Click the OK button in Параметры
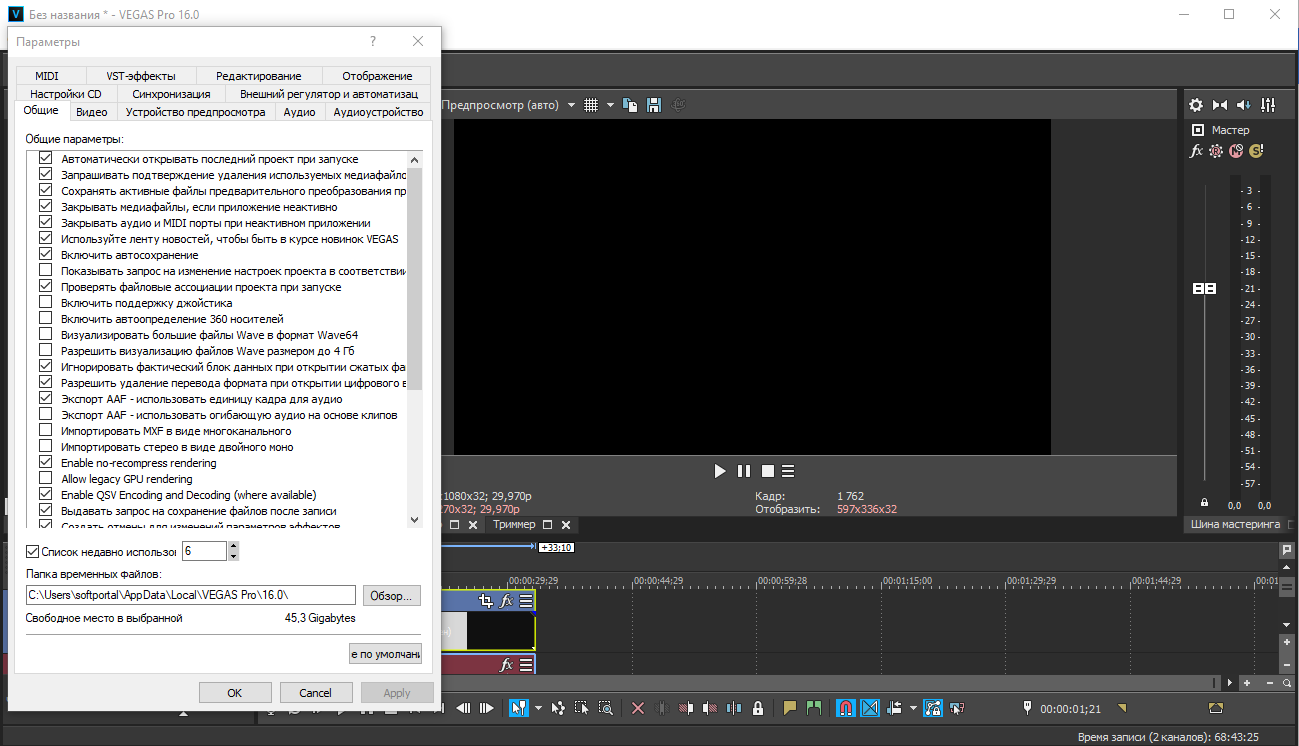The height and width of the screenshot is (746, 1299). click(x=235, y=692)
